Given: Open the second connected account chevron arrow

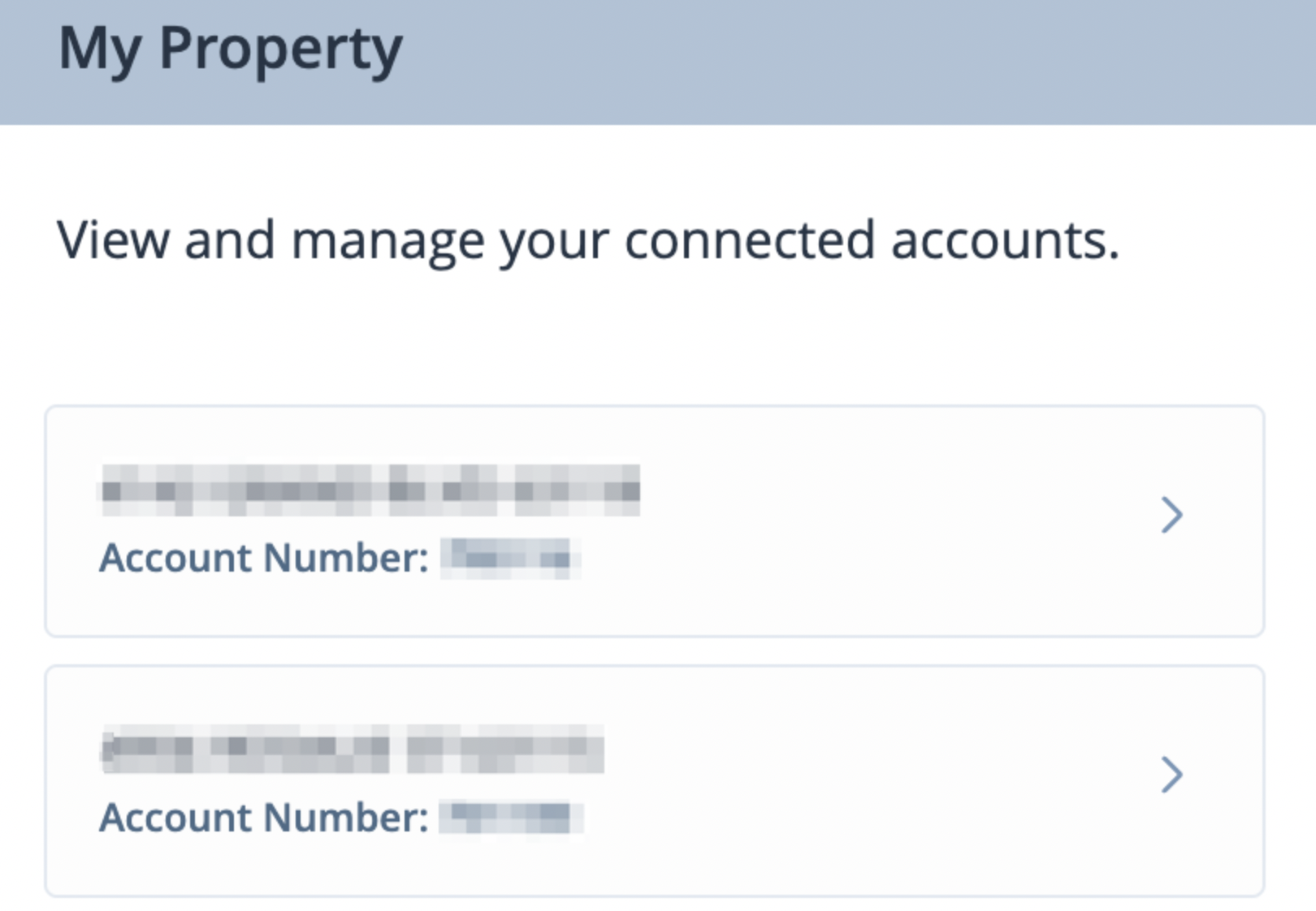Looking at the screenshot, I should (x=1171, y=775).
